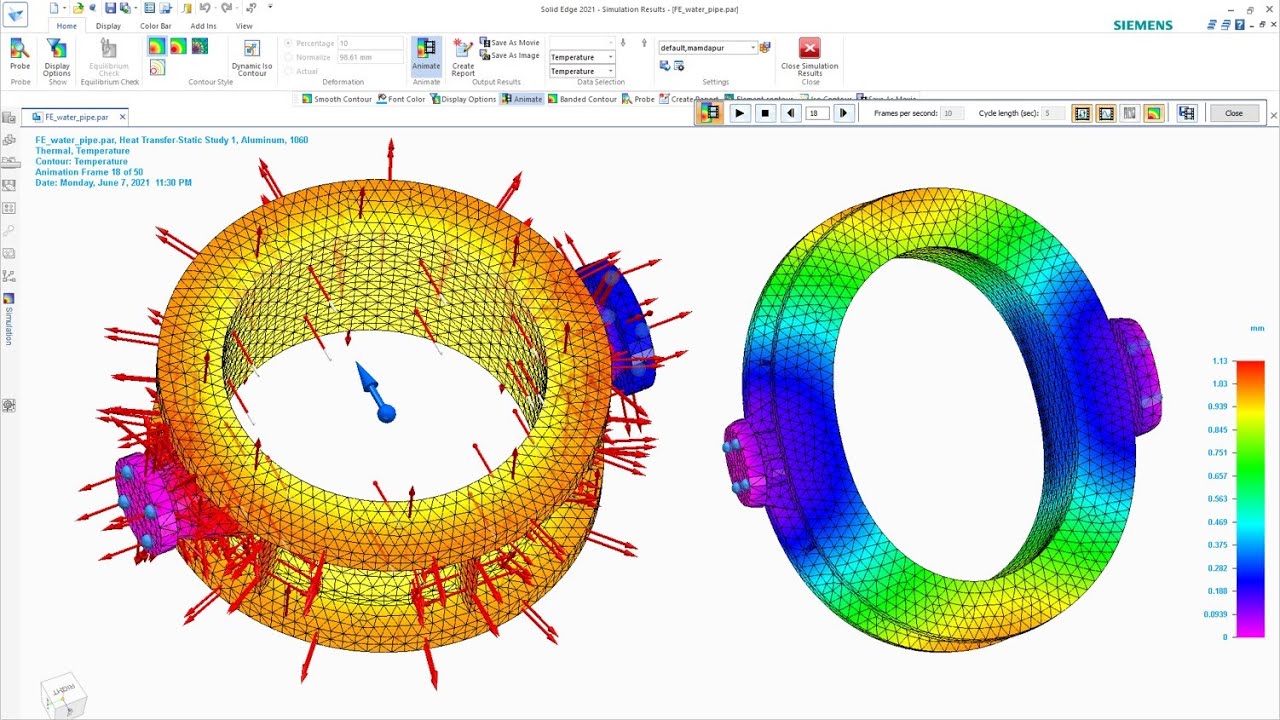Image resolution: width=1280 pixels, height=720 pixels.
Task: Choose the iso contour line style icon
Action: click(x=157, y=67)
